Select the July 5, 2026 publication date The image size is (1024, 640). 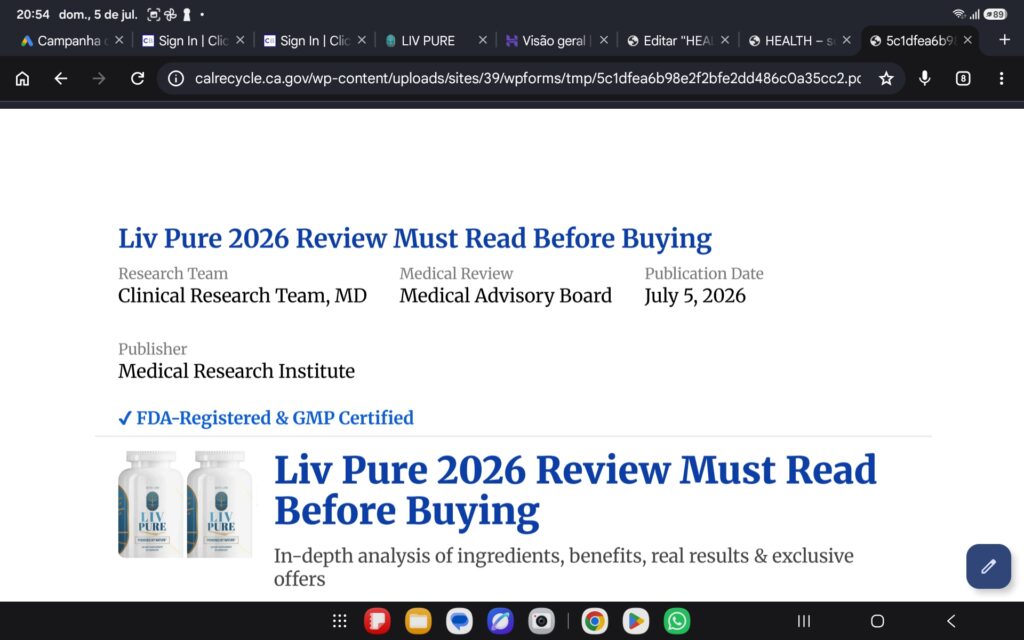coord(695,296)
